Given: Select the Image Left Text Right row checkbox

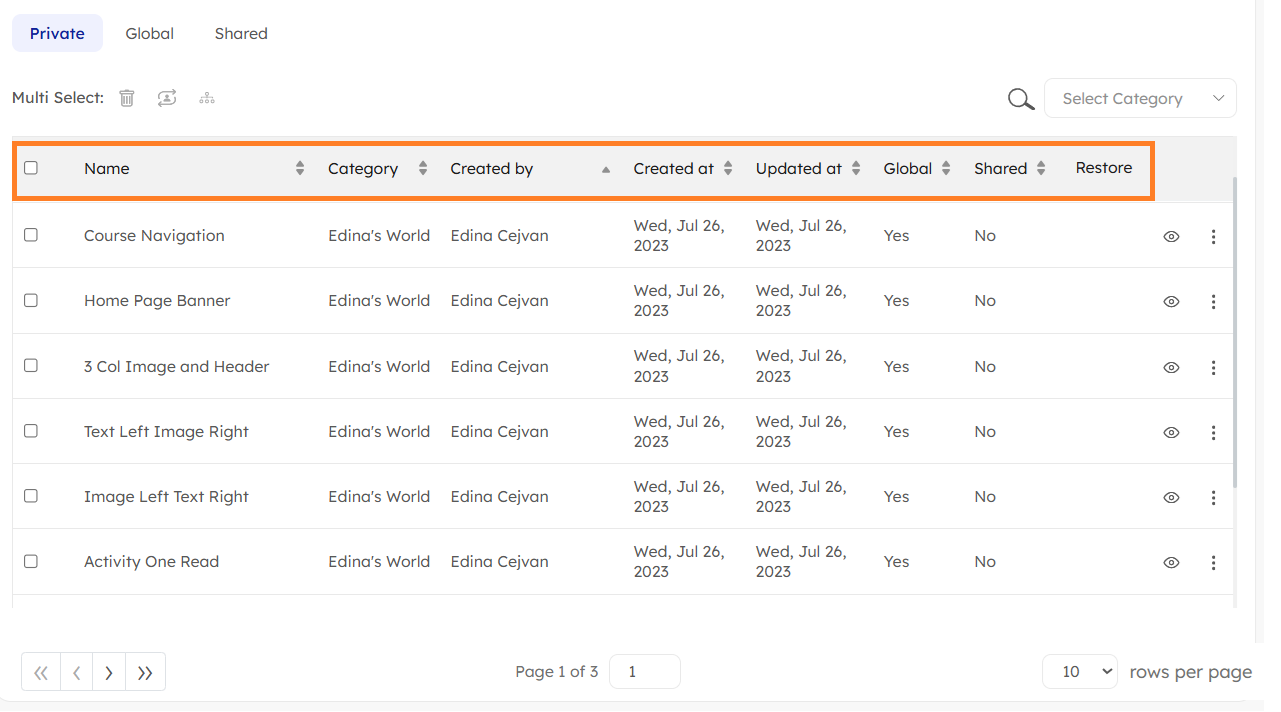Looking at the screenshot, I should [x=31, y=496].
